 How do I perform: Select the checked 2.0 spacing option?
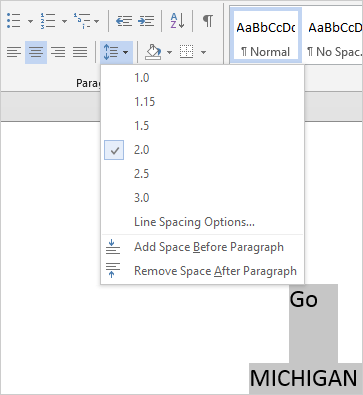click(x=202, y=150)
